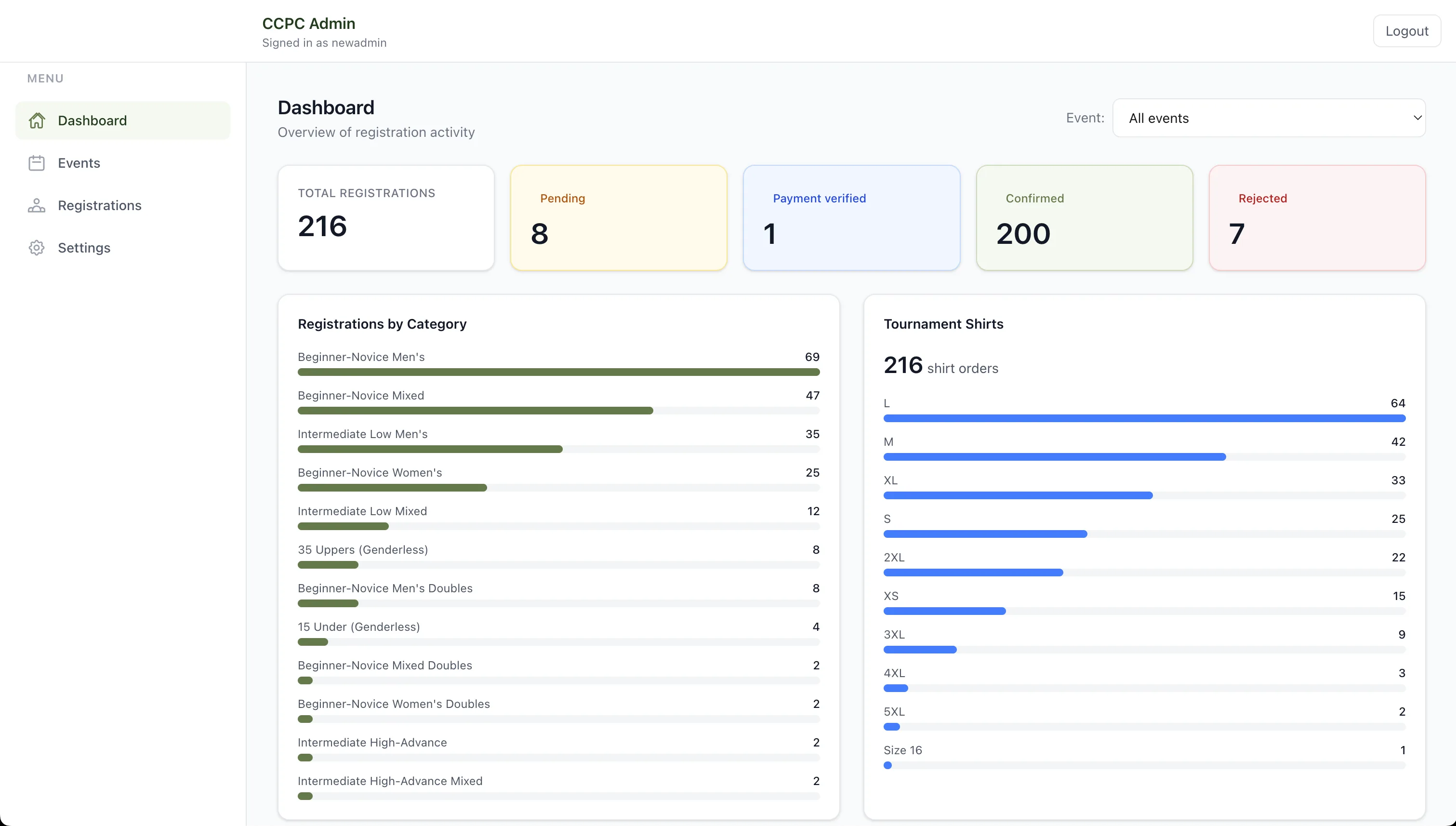The height and width of the screenshot is (826, 1456).
Task: Click 'Beginner-Novice Mixed' category label
Action: tap(361, 396)
